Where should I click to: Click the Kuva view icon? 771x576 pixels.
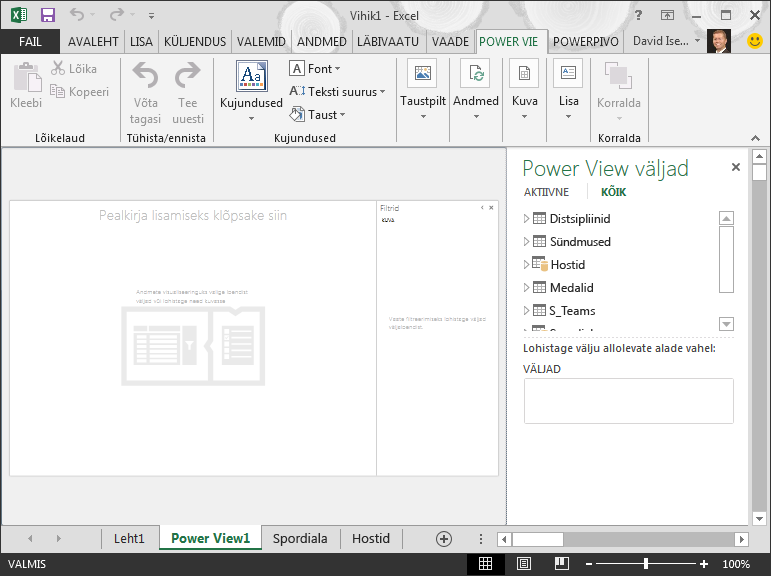point(524,73)
